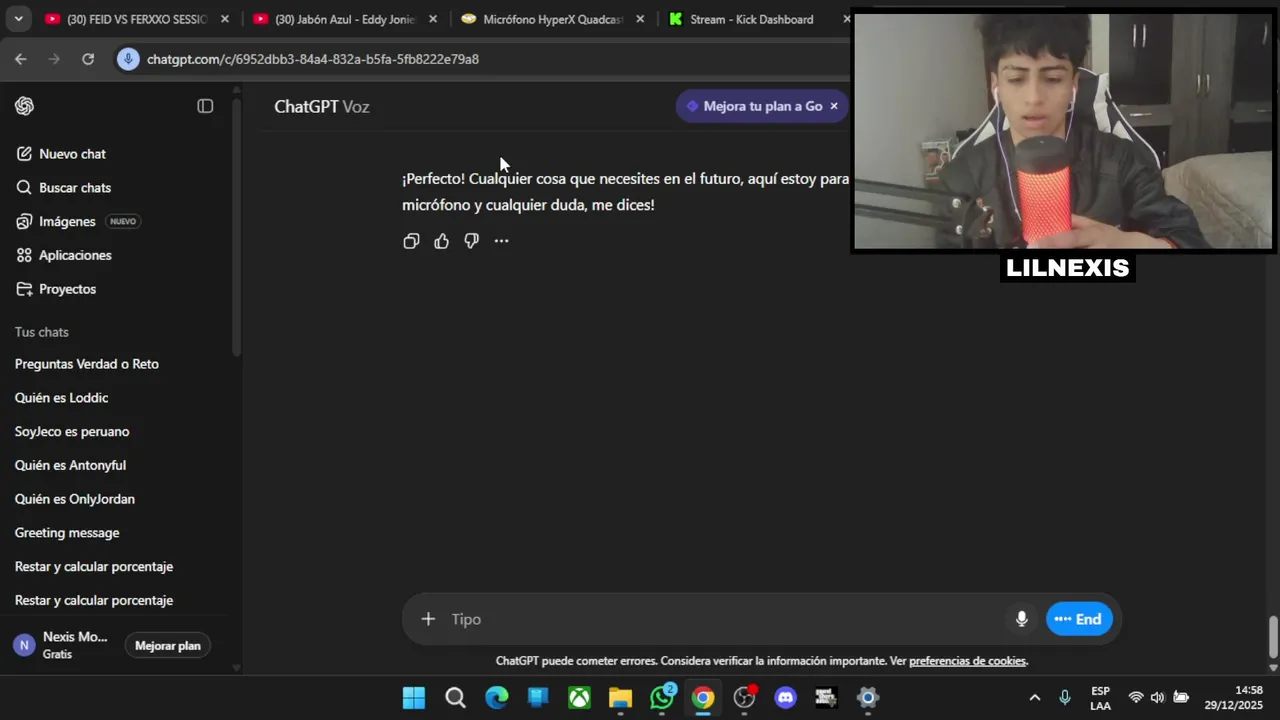This screenshot has width=1280, height=720.
Task: Open the tab search dropdown arrow
Action: click(18, 19)
